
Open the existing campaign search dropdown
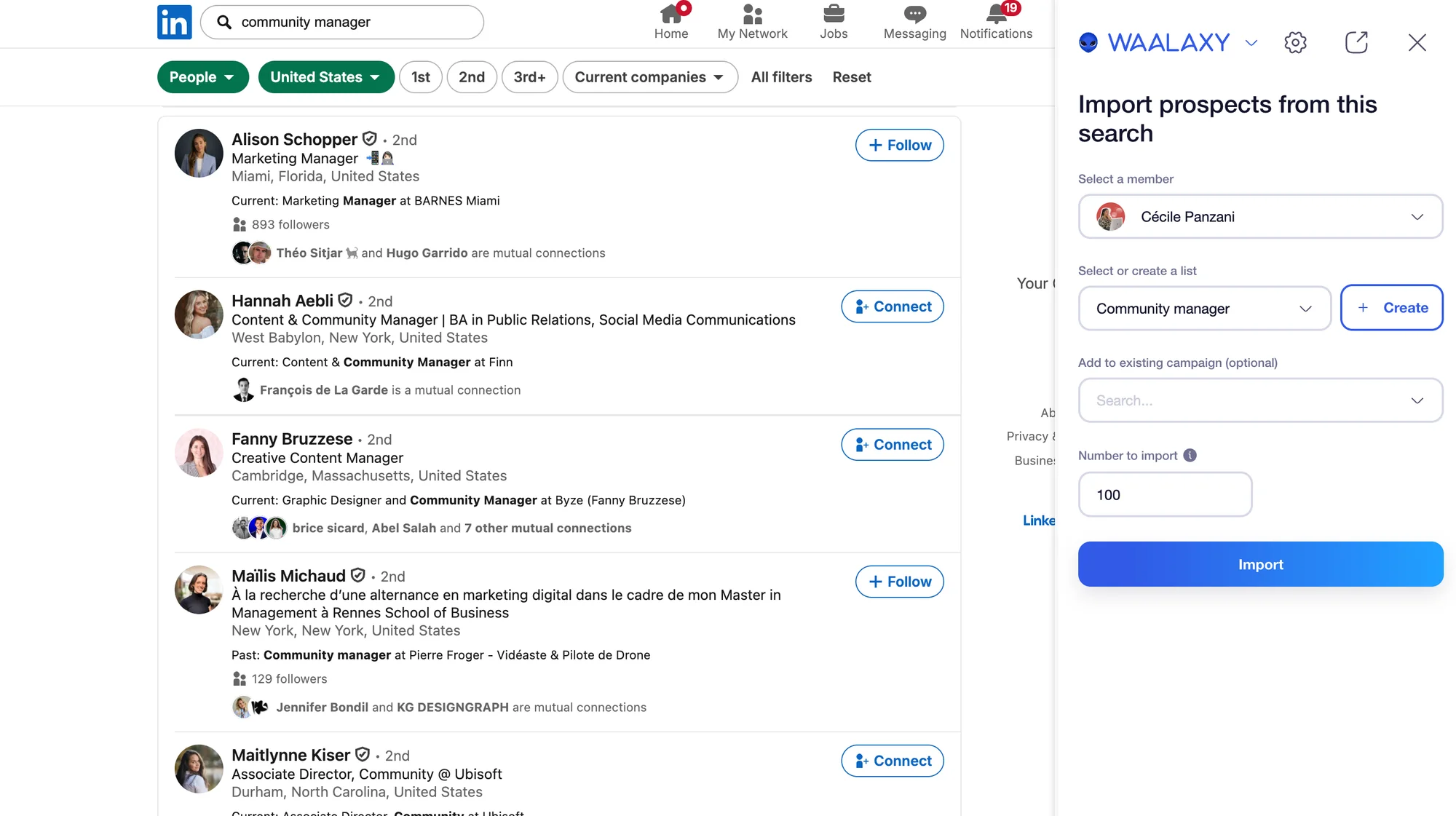[x=1260, y=400]
